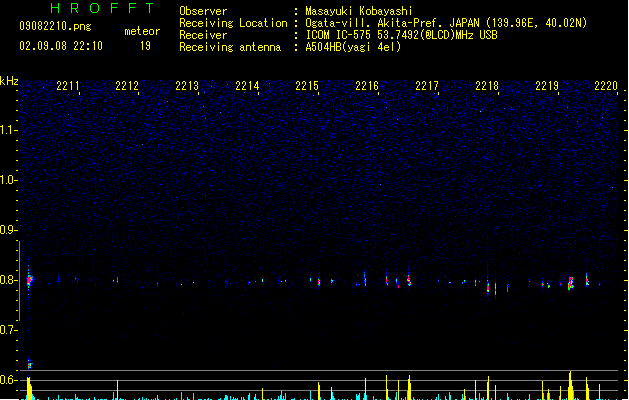Click the Receiving Location label

pos(233,23)
